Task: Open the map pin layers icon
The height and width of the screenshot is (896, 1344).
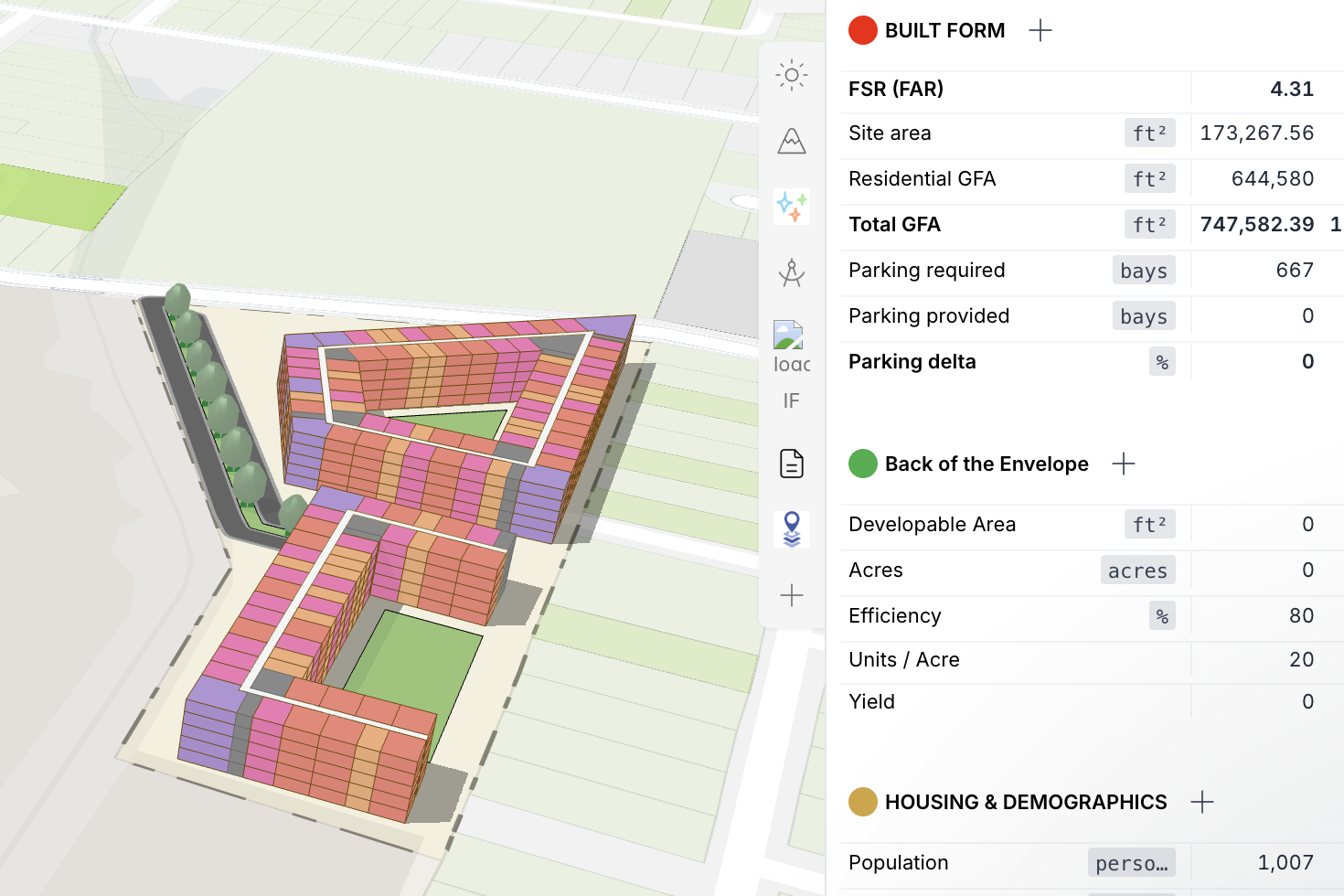Action: 792,529
